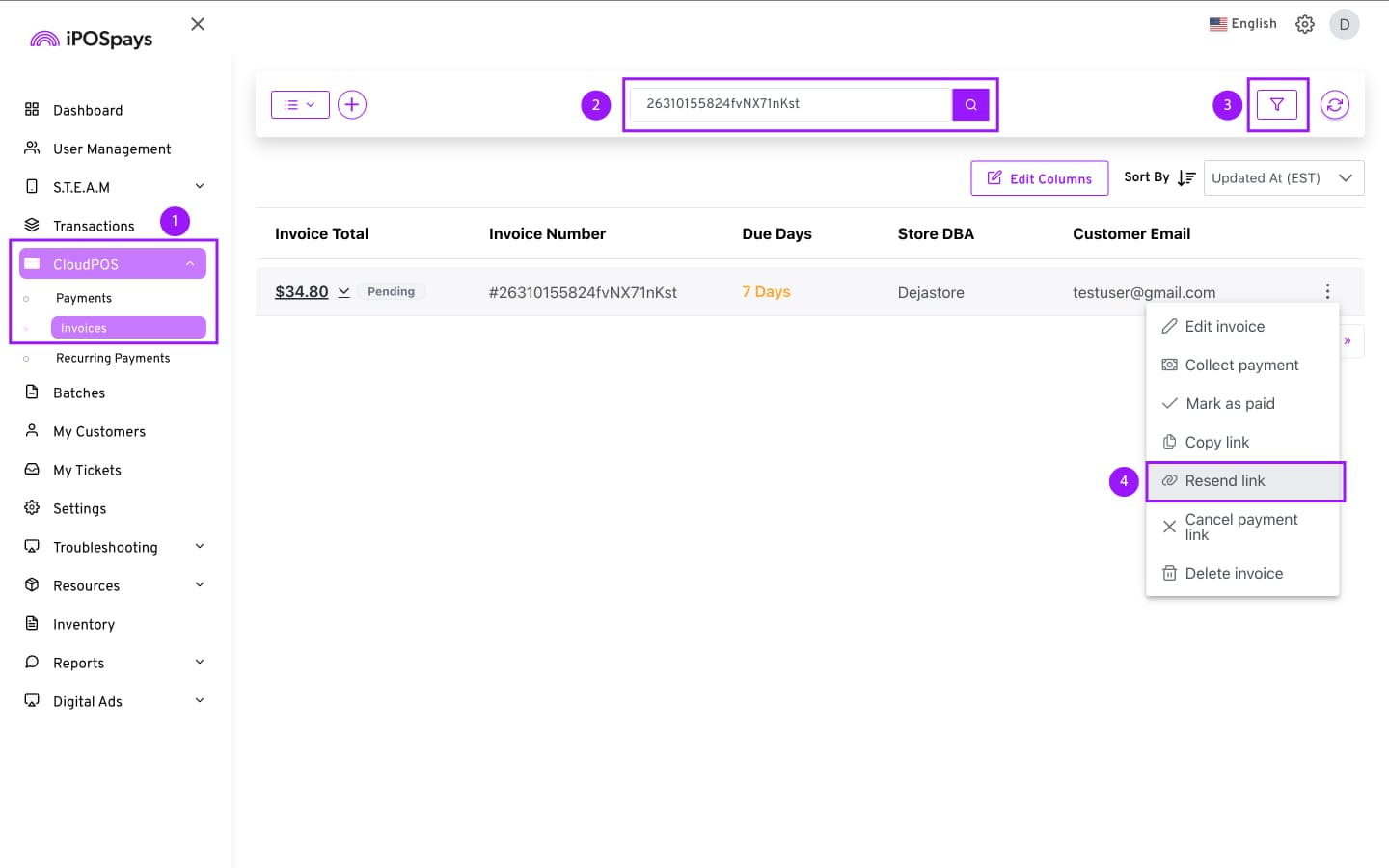Click the Edit Columns button
This screenshot has width=1389, height=868.
[1040, 178]
